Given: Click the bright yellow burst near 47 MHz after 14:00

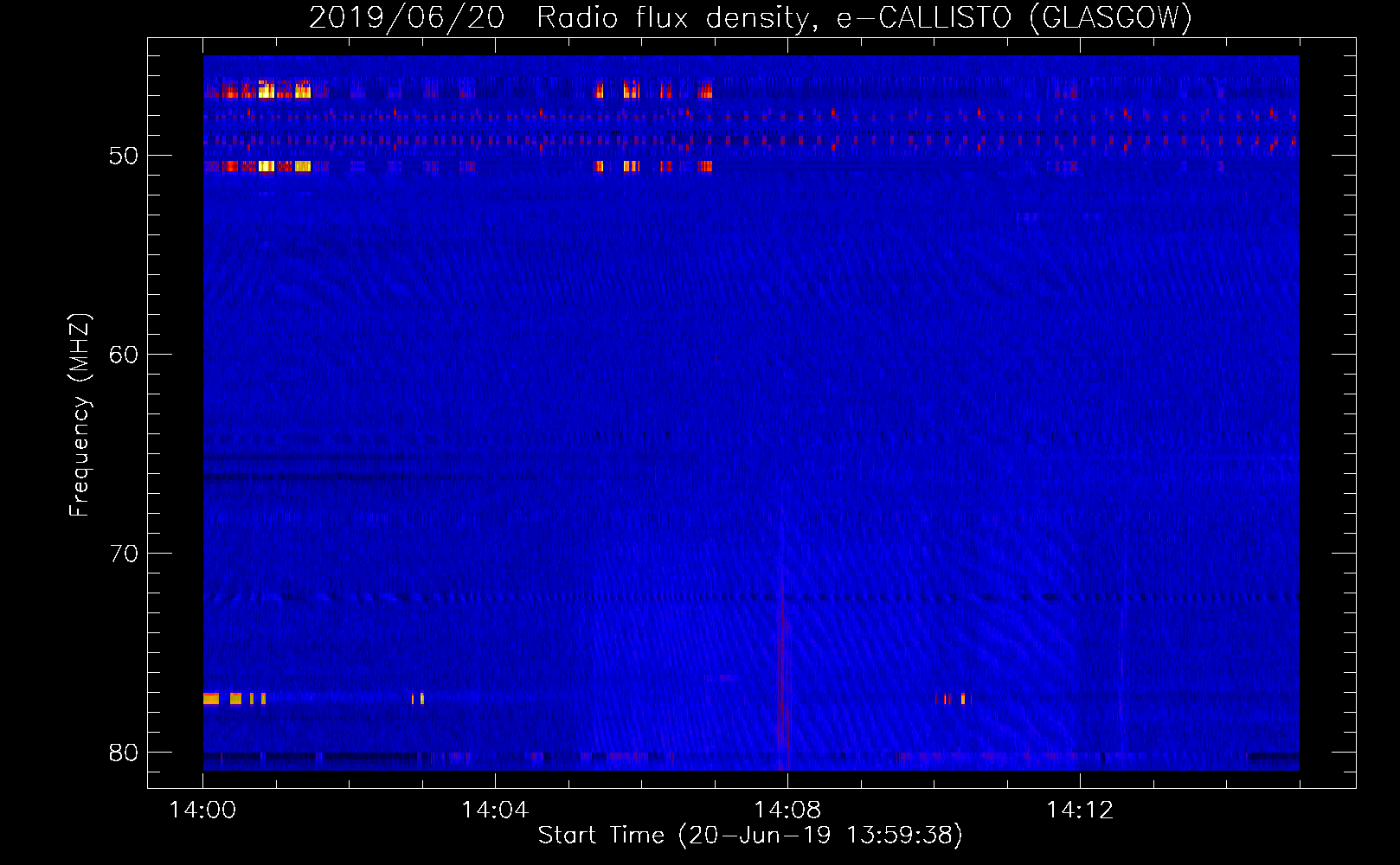Looking at the screenshot, I should [x=267, y=90].
